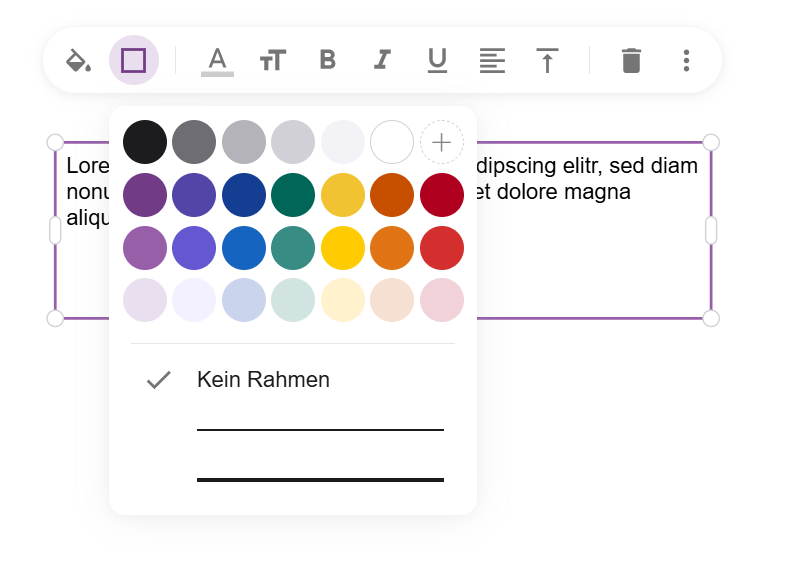The height and width of the screenshot is (562, 811).
Task: Pick the pale peach pastel swatch
Action: [x=392, y=300]
